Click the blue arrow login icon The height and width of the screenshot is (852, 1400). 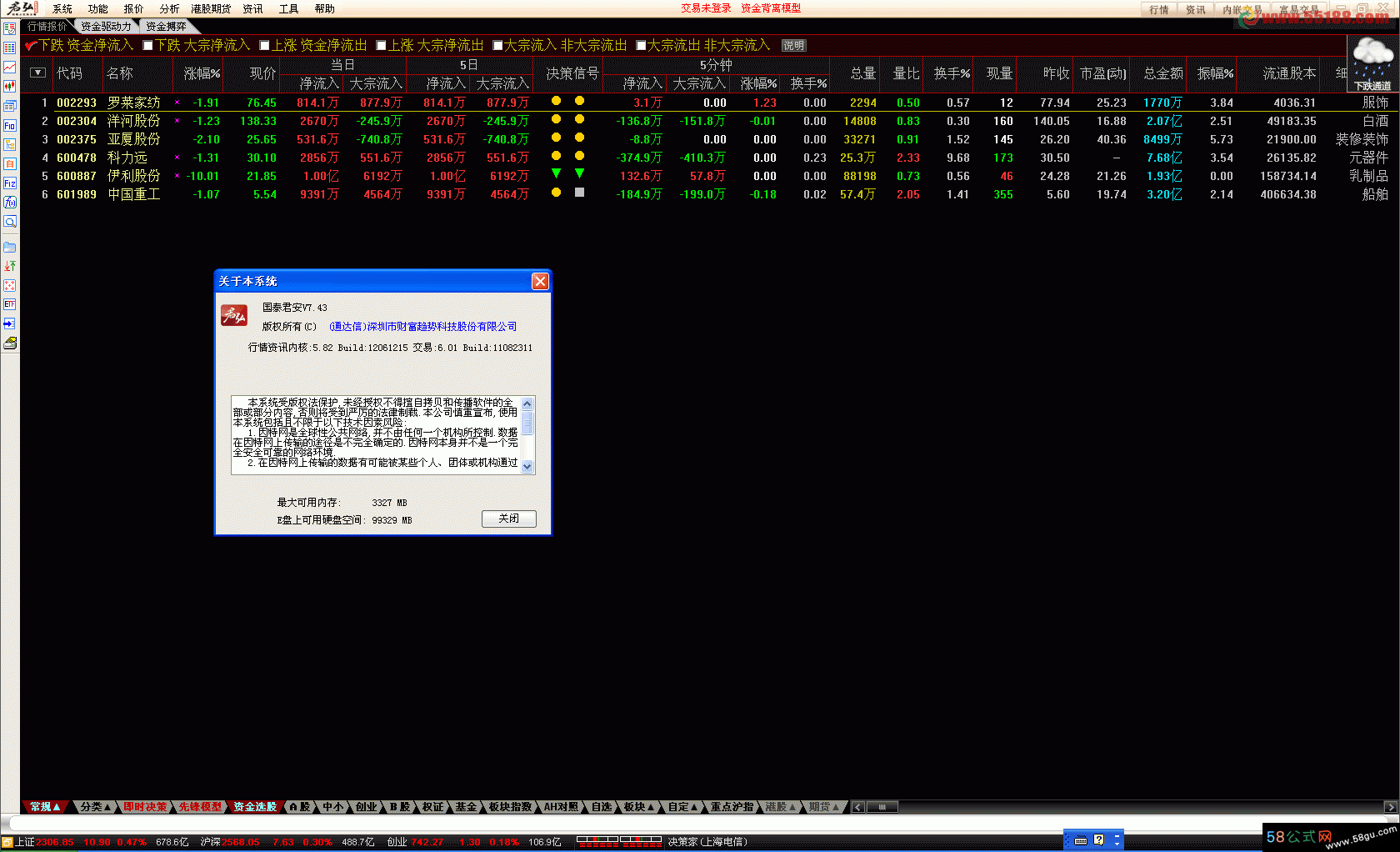coord(10,323)
